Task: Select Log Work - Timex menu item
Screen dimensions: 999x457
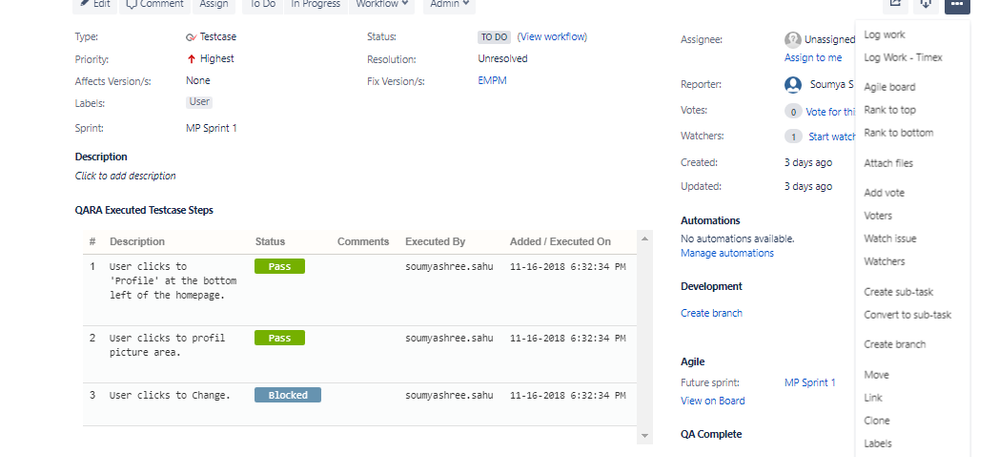Action: [x=903, y=57]
